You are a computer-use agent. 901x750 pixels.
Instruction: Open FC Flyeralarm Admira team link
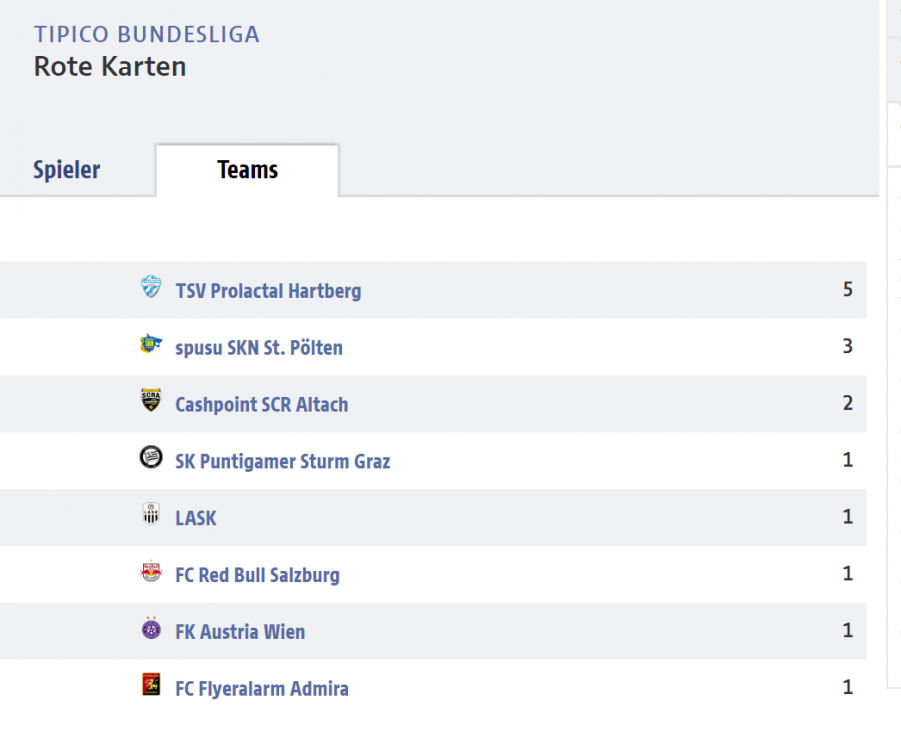coord(262,689)
